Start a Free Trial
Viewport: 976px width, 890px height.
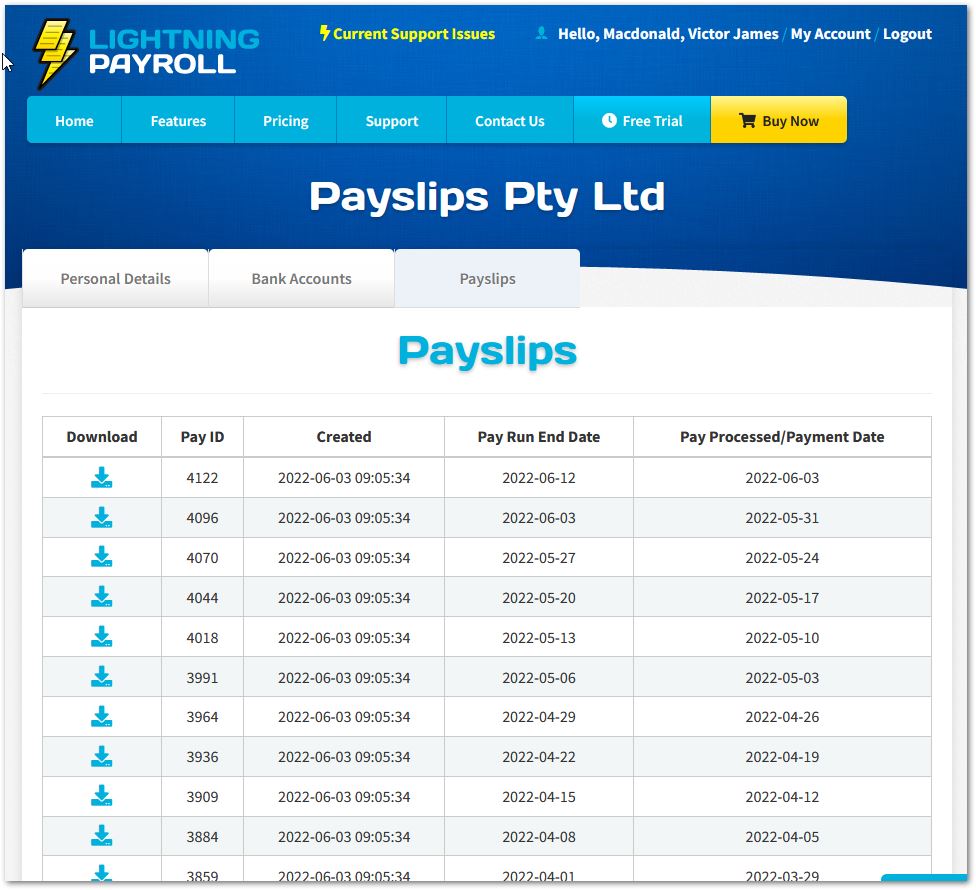pos(642,120)
